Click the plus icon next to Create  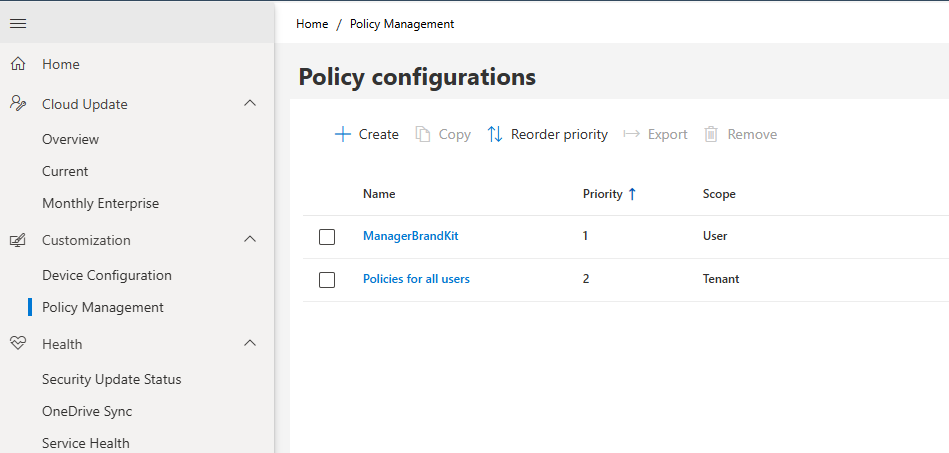pyautogui.click(x=343, y=134)
